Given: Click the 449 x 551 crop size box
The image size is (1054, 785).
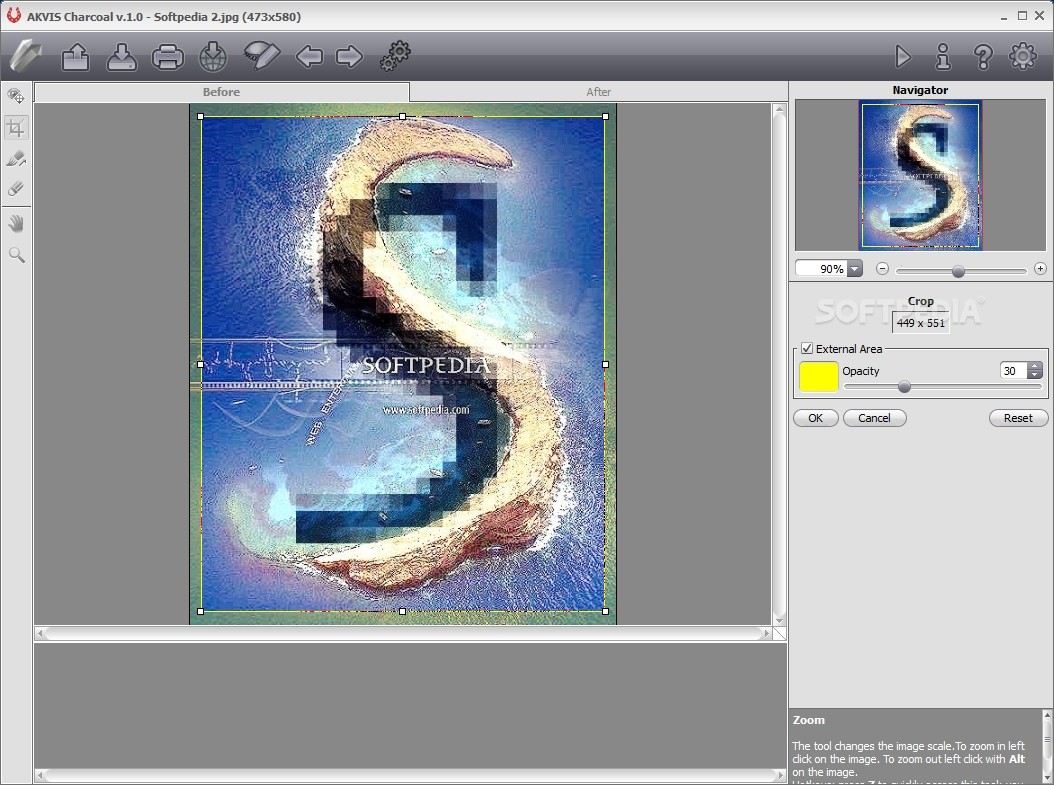Looking at the screenshot, I should [920, 323].
